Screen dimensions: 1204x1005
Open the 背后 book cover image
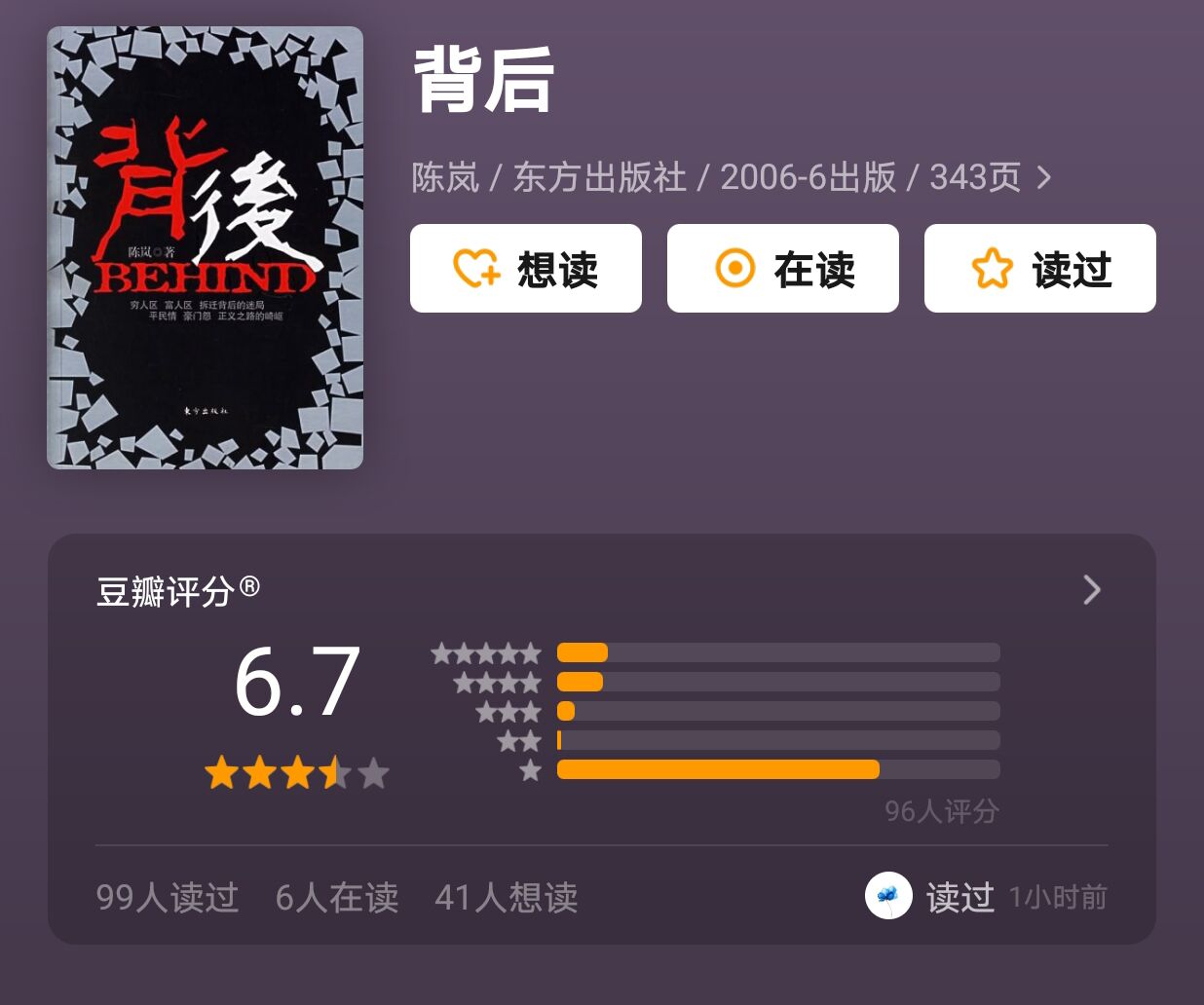(206, 247)
